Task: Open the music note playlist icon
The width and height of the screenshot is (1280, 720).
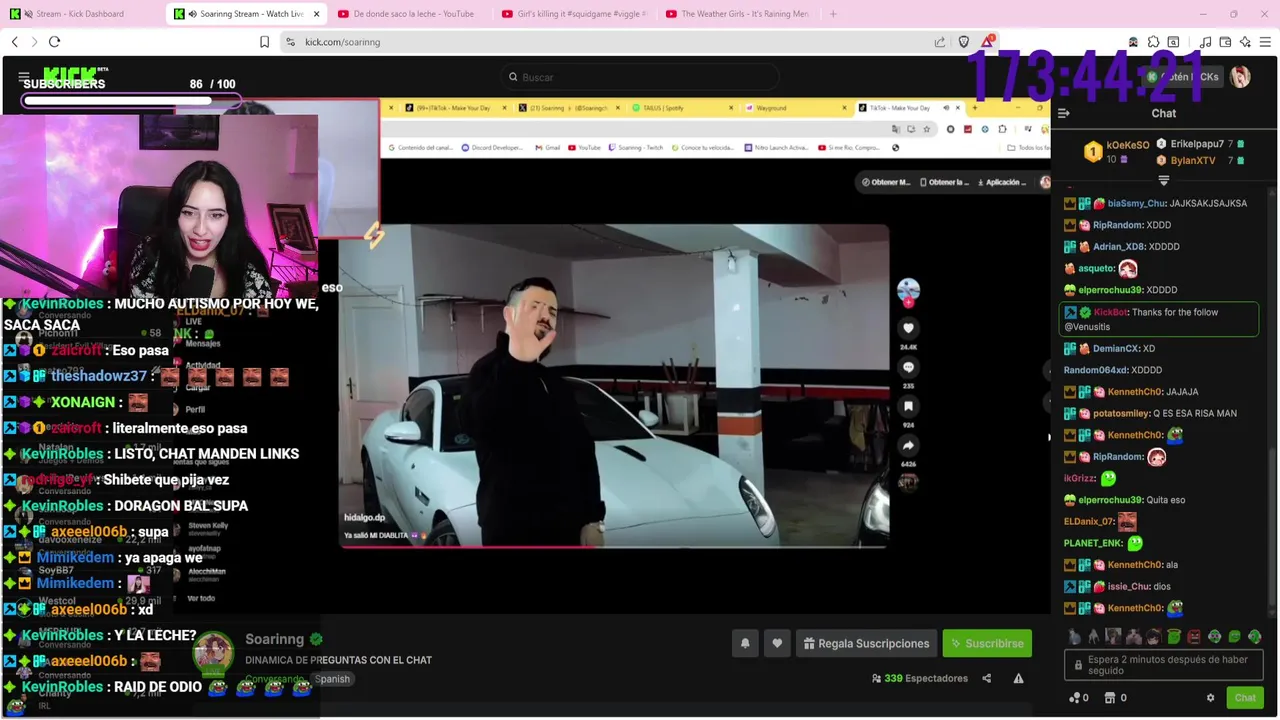Action: [1205, 42]
